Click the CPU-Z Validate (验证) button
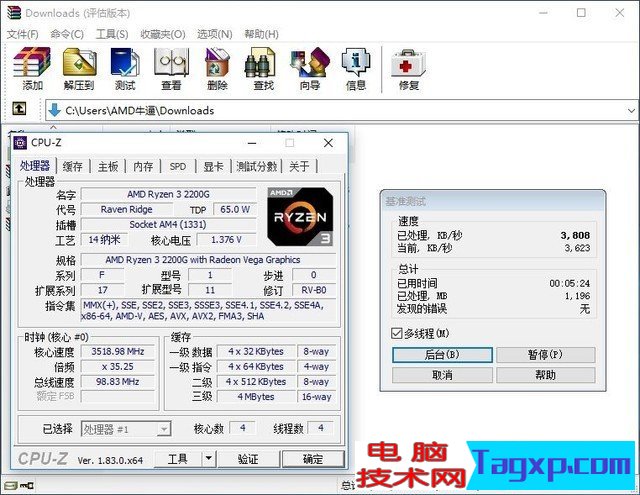 coord(248,459)
